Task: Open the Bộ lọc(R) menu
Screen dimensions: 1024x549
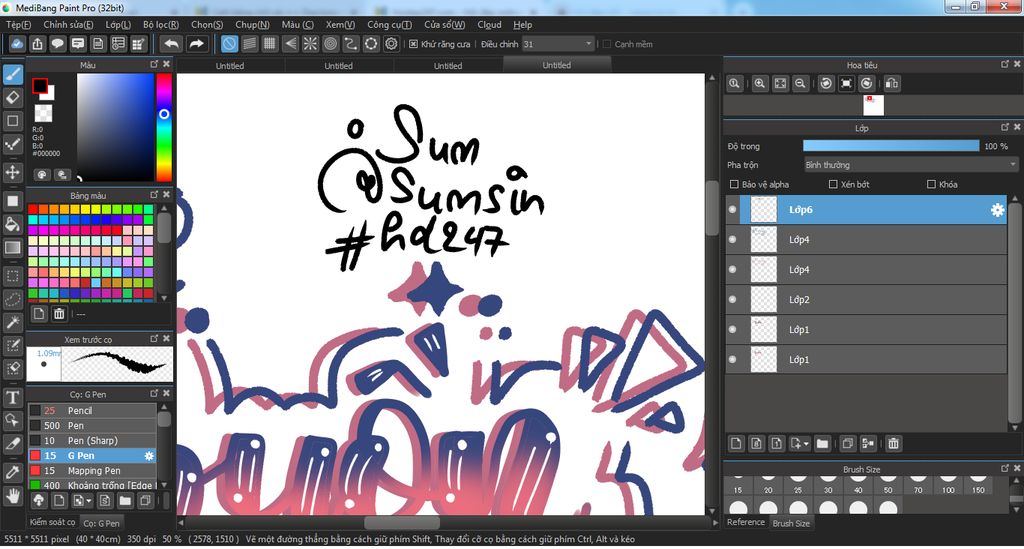Action: click(161, 25)
